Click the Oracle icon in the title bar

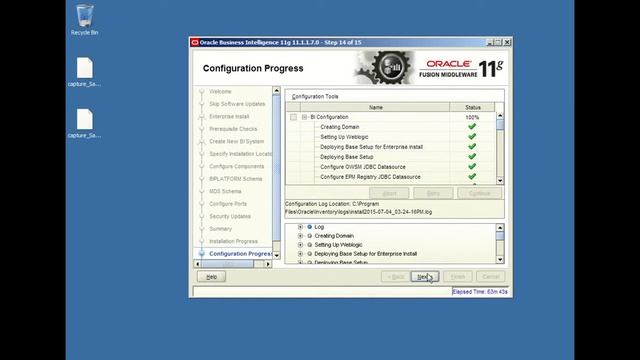195,42
